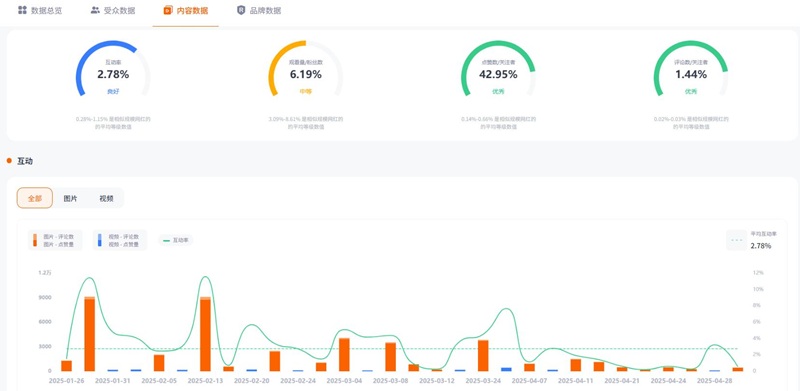Click the 2025-01-26 axis date label

pyautogui.click(x=66, y=381)
